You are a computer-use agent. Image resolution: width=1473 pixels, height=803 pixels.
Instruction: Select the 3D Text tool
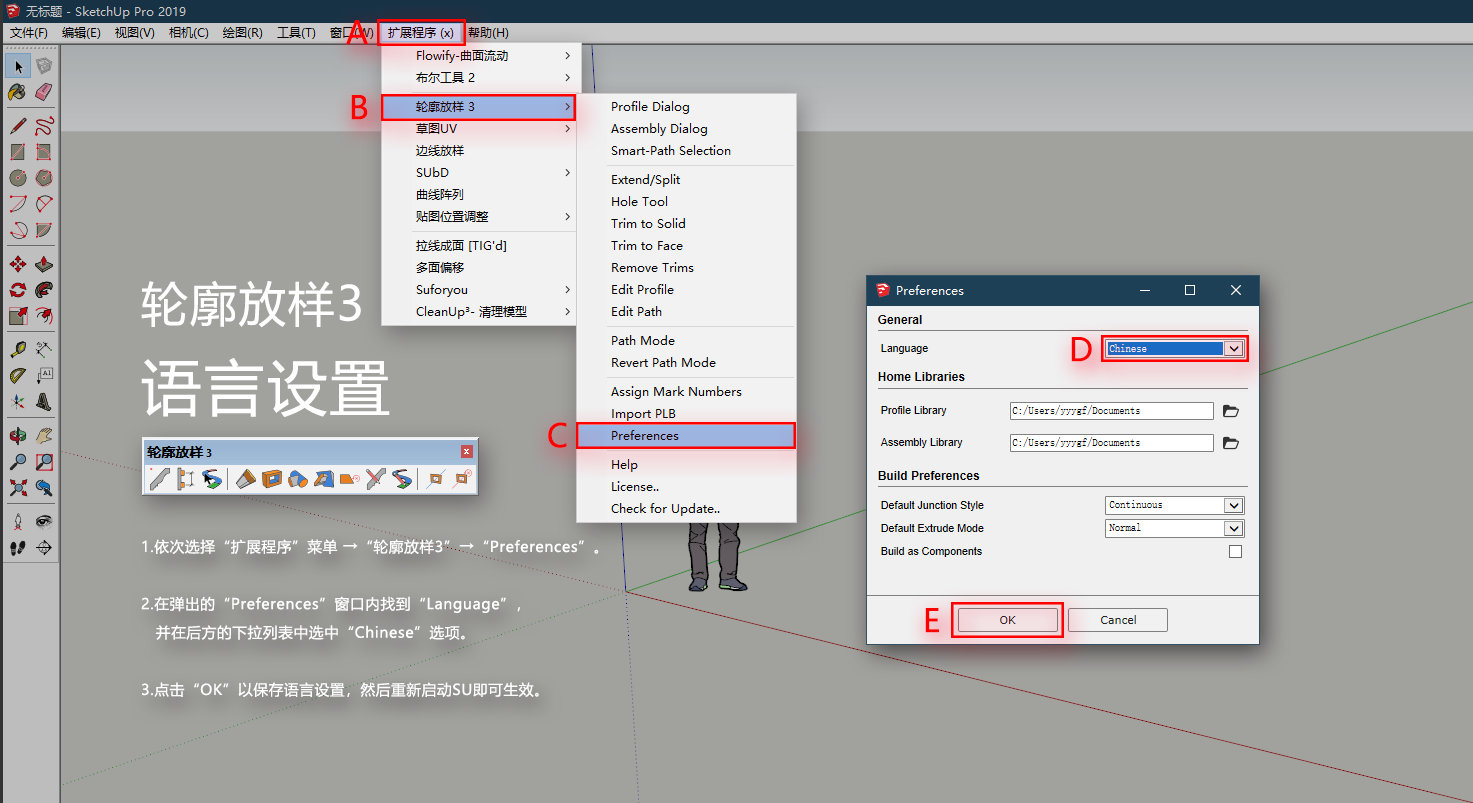pos(43,402)
